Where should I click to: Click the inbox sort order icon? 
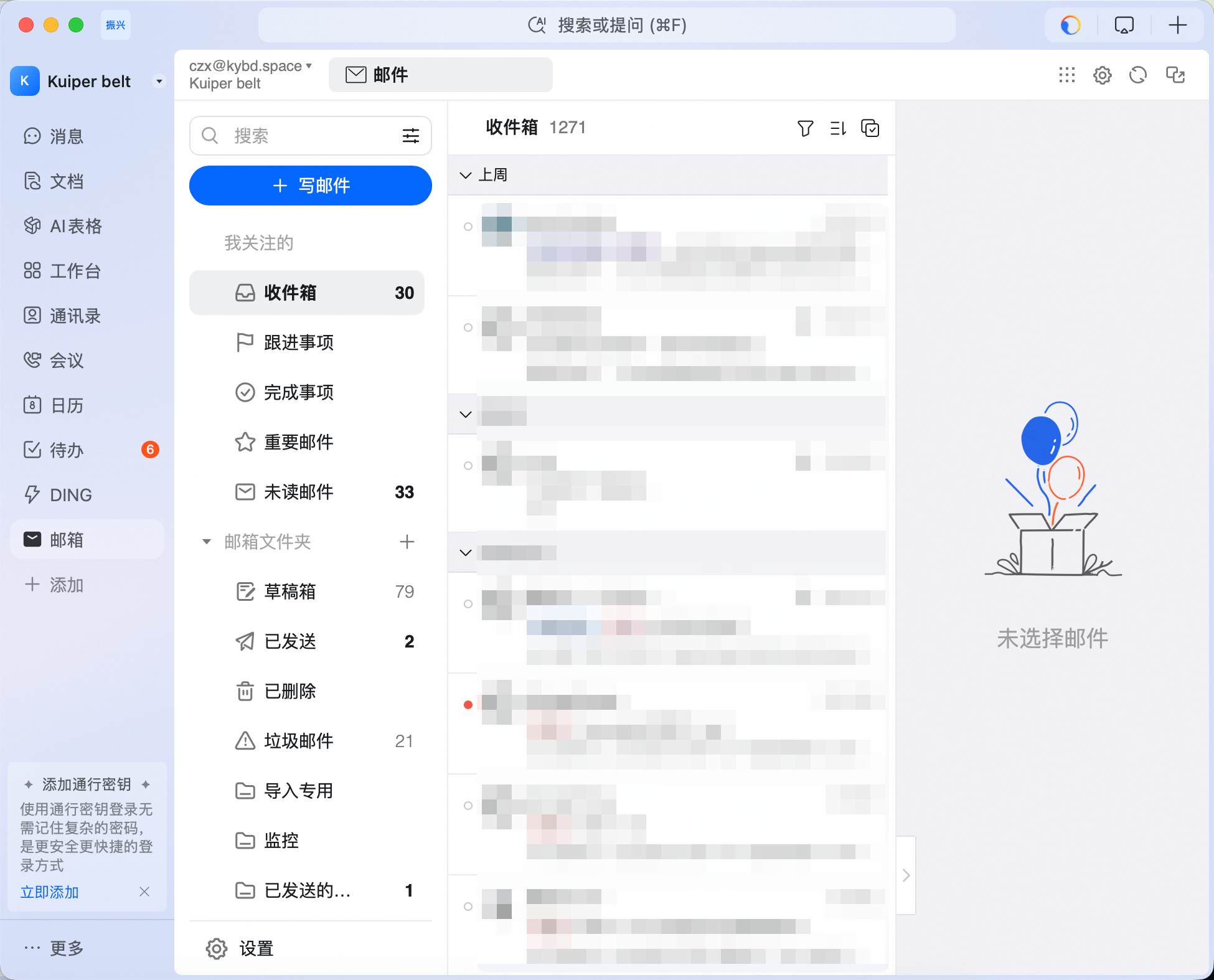click(x=838, y=128)
